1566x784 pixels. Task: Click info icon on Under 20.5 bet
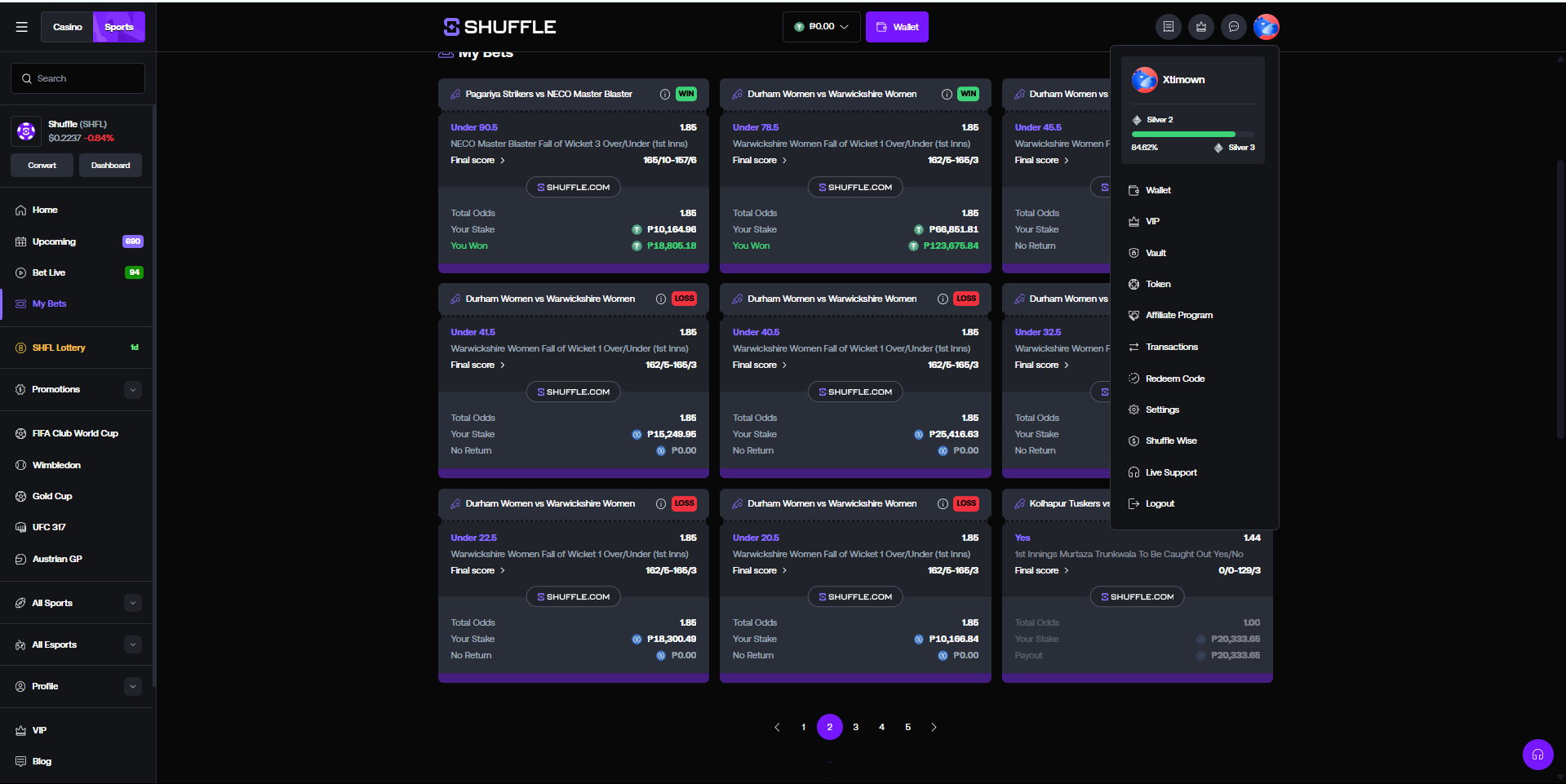click(943, 503)
